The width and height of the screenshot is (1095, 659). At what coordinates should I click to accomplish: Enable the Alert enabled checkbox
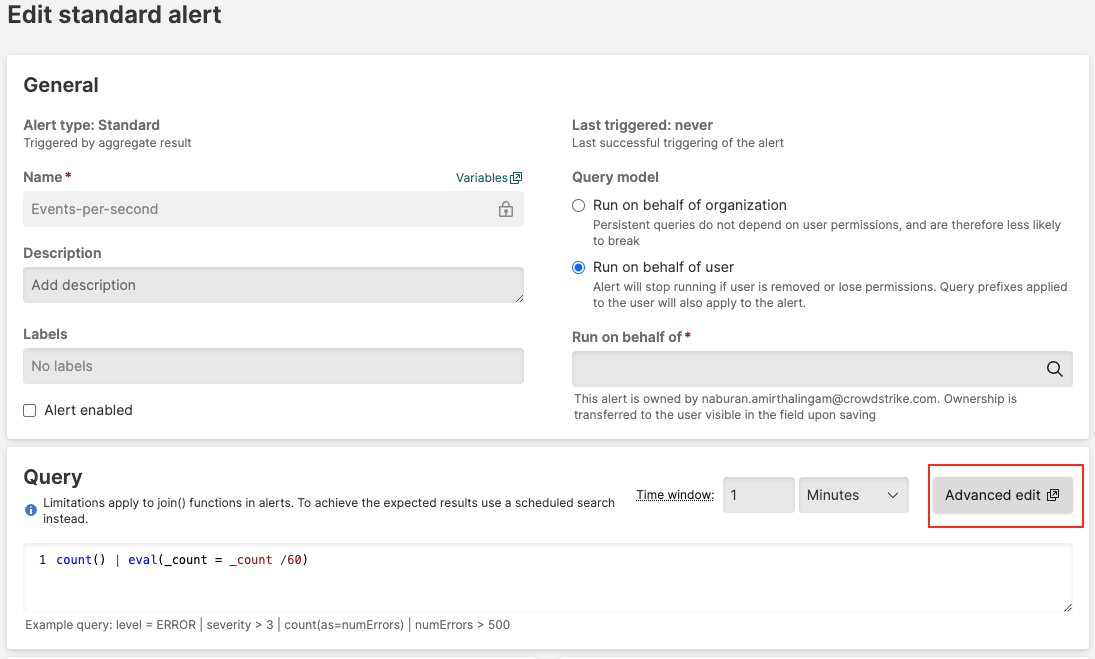30,410
